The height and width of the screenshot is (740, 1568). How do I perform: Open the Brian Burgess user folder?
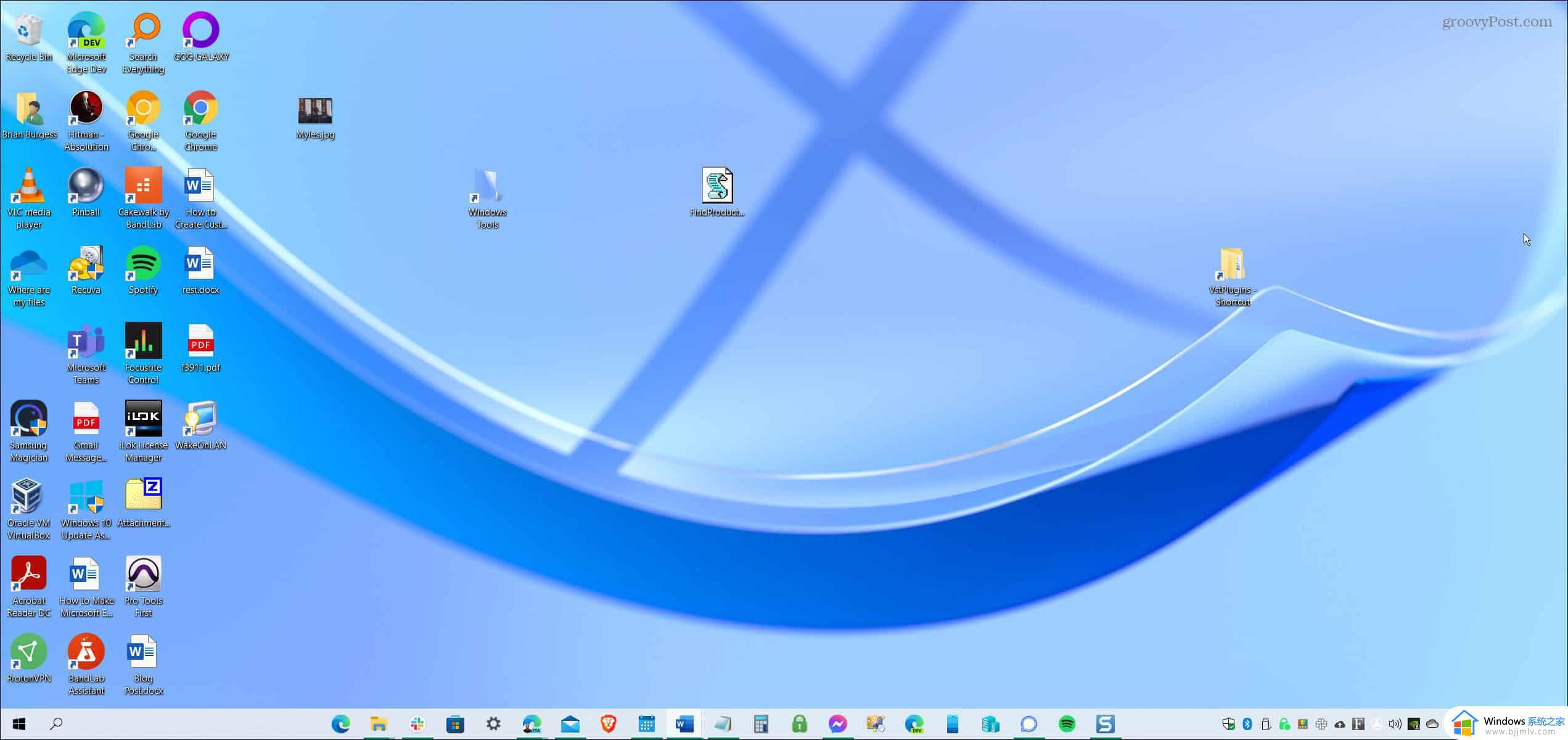pyautogui.click(x=29, y=116)
